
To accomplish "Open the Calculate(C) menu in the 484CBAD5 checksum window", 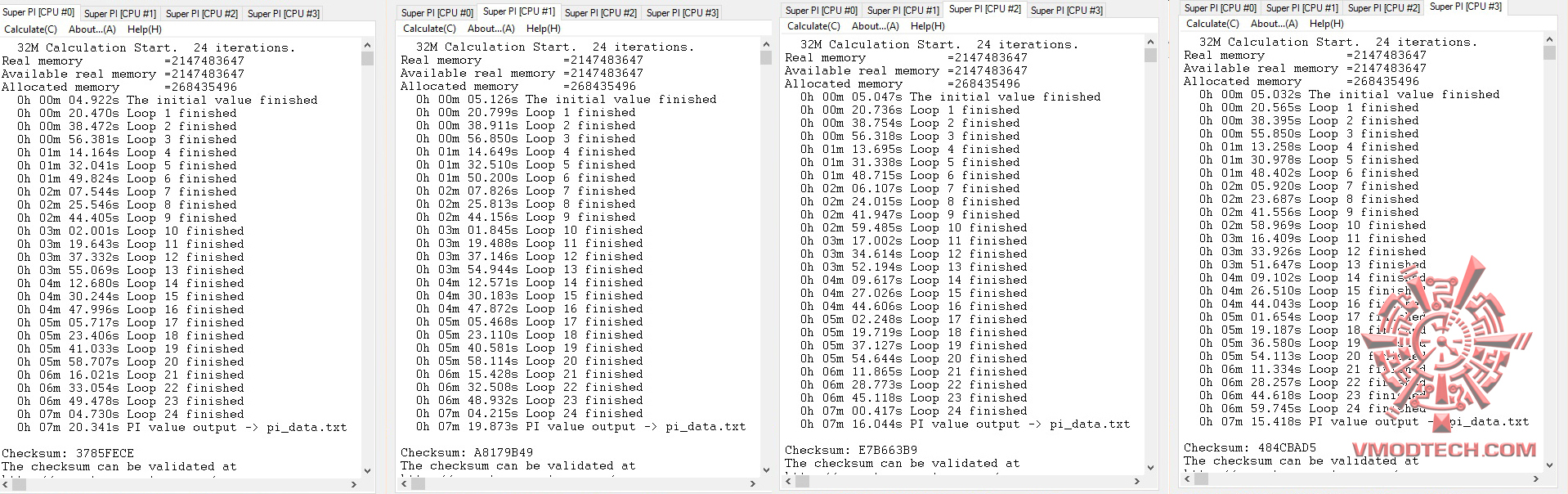I will (1212, 24).
